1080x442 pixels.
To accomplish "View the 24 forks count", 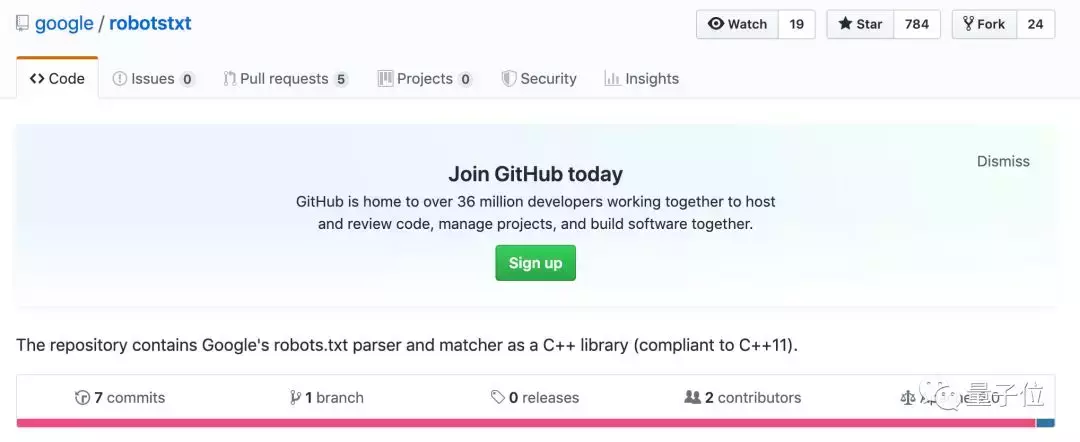I will click(1035, 24).
